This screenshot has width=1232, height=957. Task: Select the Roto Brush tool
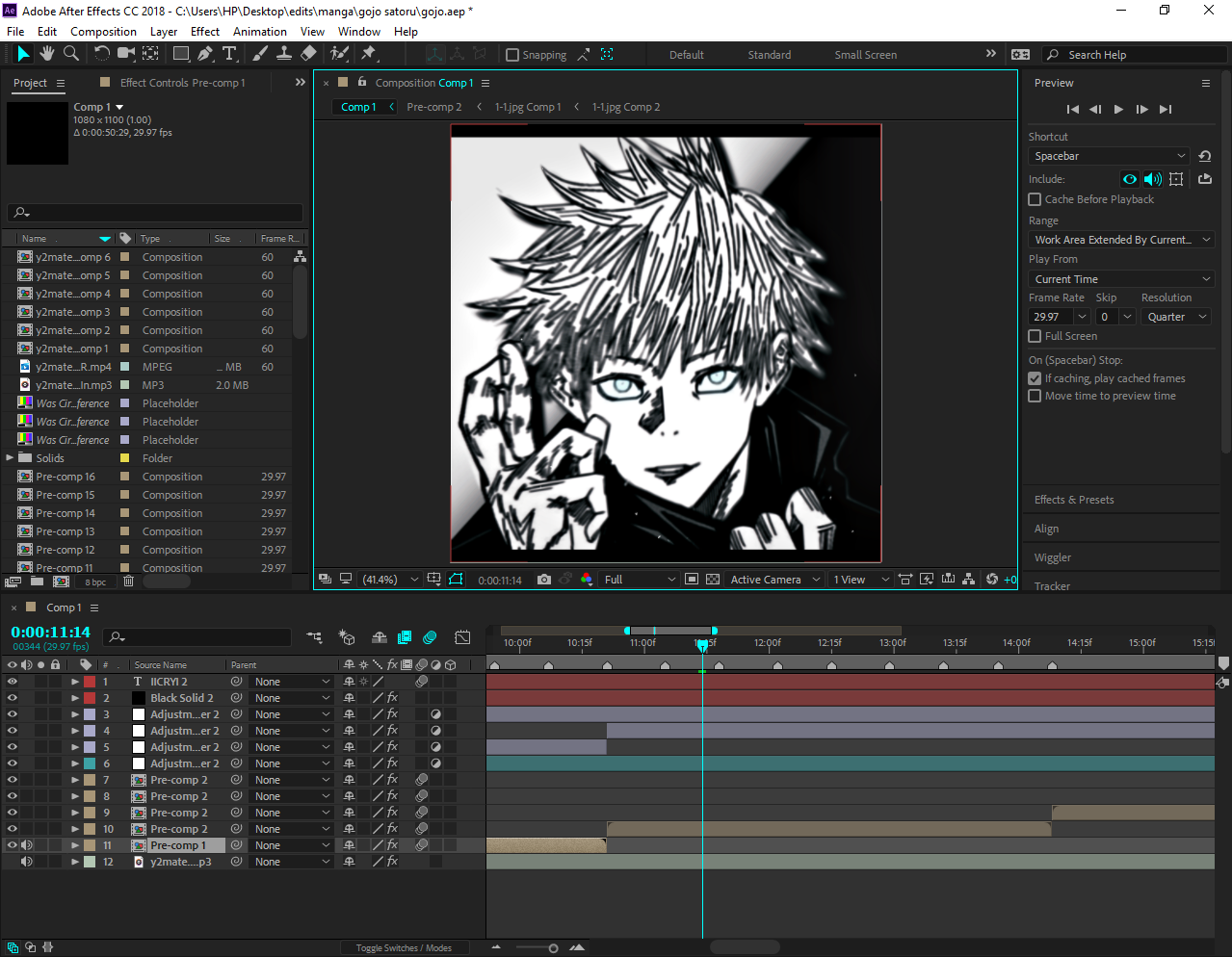pos(339,54)
